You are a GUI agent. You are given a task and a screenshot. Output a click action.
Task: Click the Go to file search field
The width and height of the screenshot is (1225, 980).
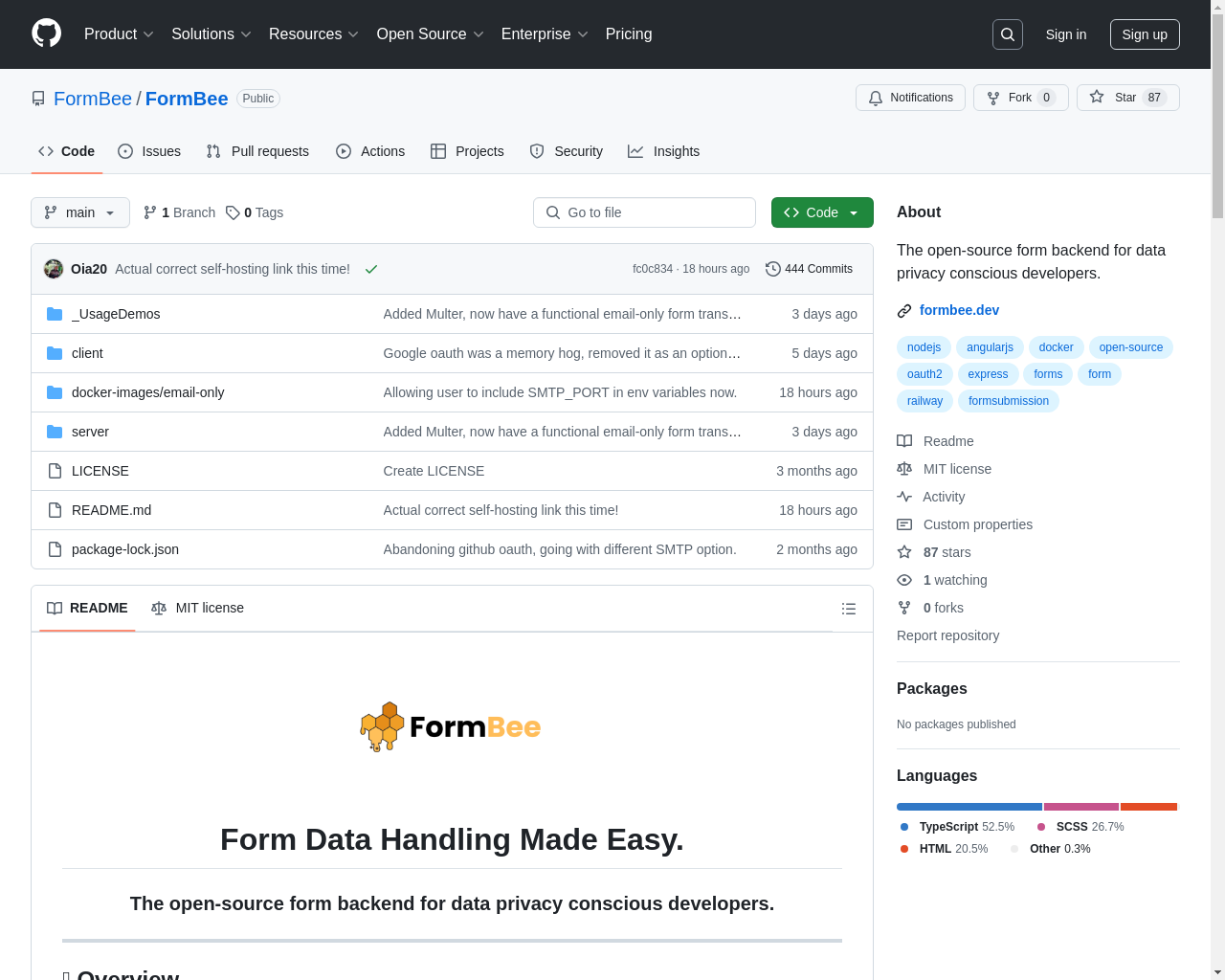[644, 212]
